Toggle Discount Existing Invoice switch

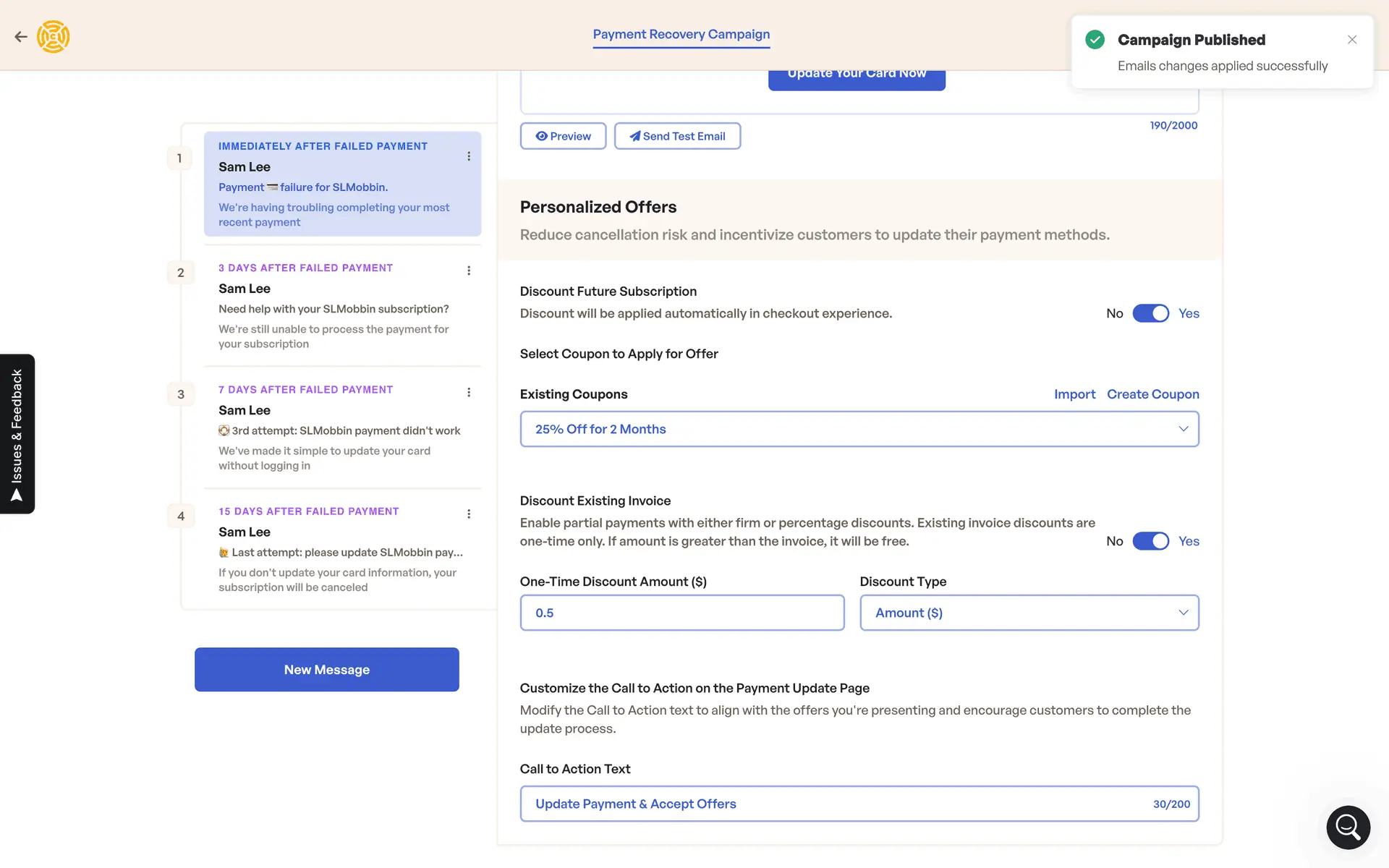pos(1150,541)
